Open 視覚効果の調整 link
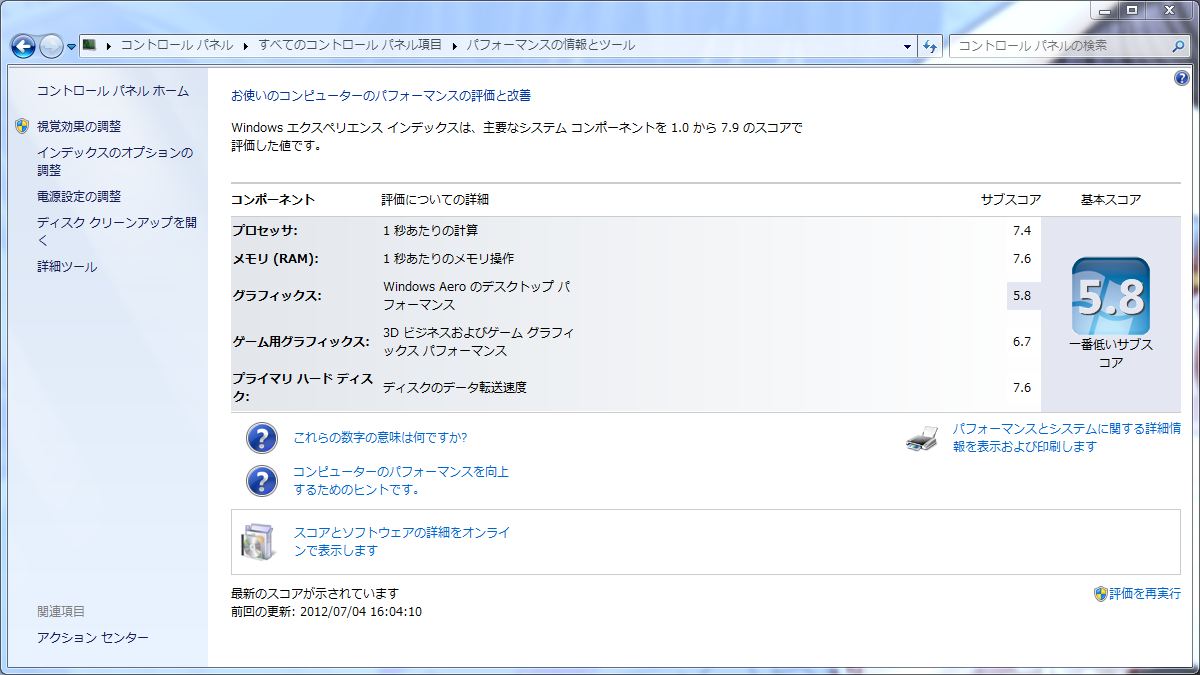The width and height of the screenshot is (1200, 675). pyautogui.click(x=78, y=127)
